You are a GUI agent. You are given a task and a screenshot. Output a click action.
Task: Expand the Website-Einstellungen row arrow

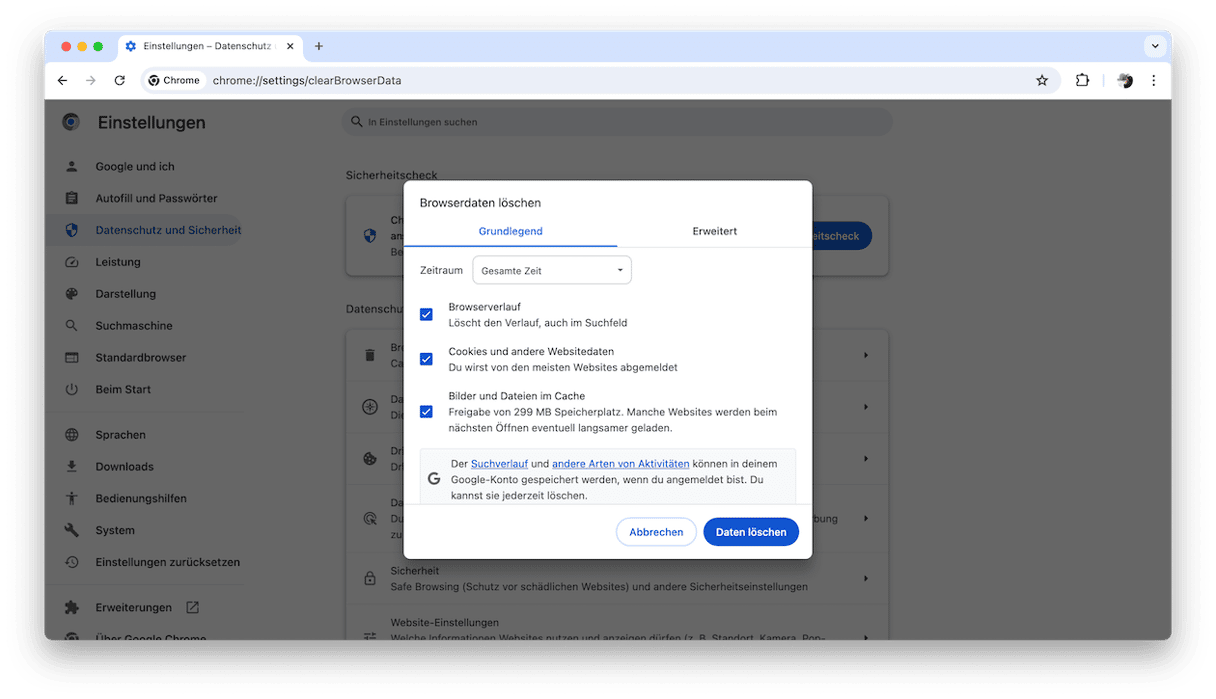pos(865,636)
